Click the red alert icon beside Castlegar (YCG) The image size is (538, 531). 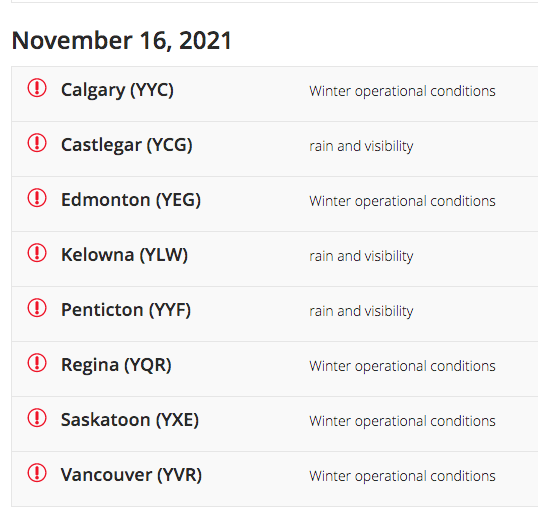point(37,143)
